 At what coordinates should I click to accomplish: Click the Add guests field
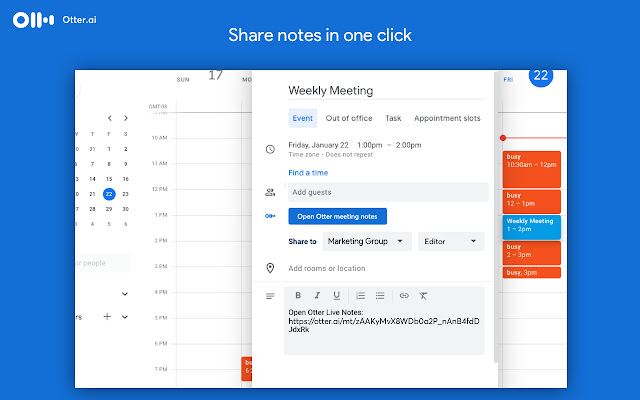click(388, 192)
